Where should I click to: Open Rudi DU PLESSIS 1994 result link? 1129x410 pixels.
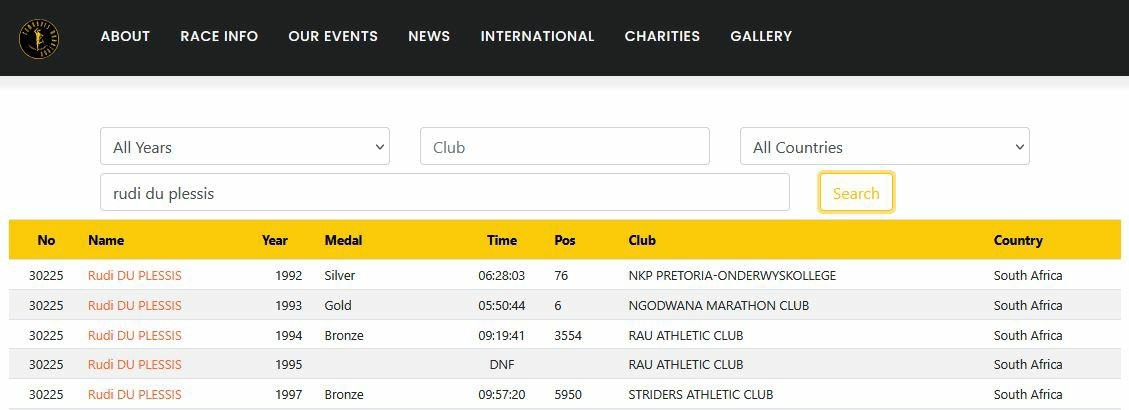pyautogui.click(x=135, y=335)
